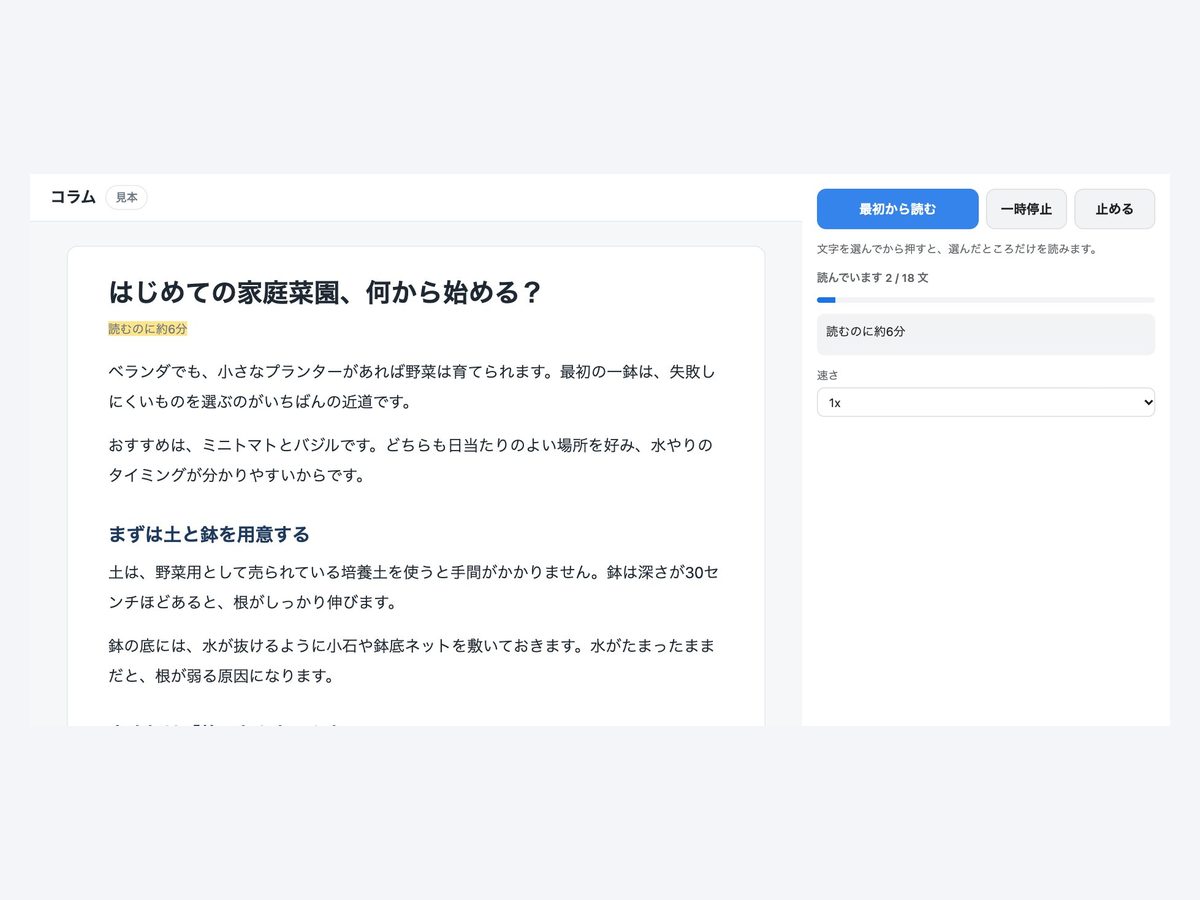Click the current sentence box in side panel
The image size is (1200, 900).
click(x=986, y=334)
